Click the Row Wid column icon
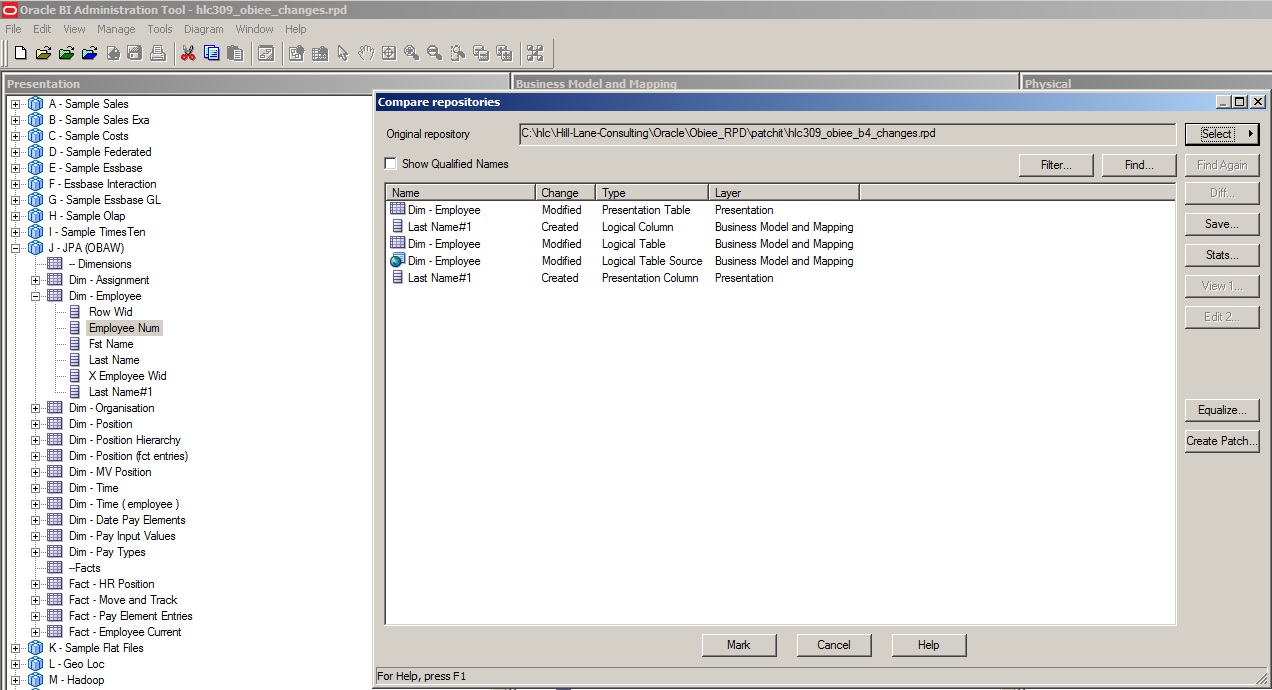The height and width of the screenshot is (690, 1272). (75, 312)
